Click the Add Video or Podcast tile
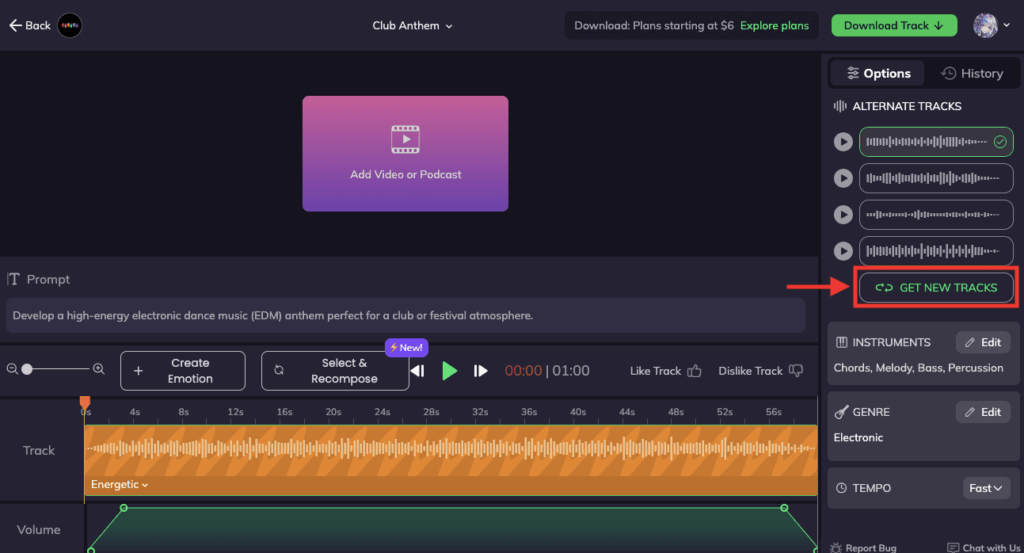The image size is (1024, 553). (405, 153)
